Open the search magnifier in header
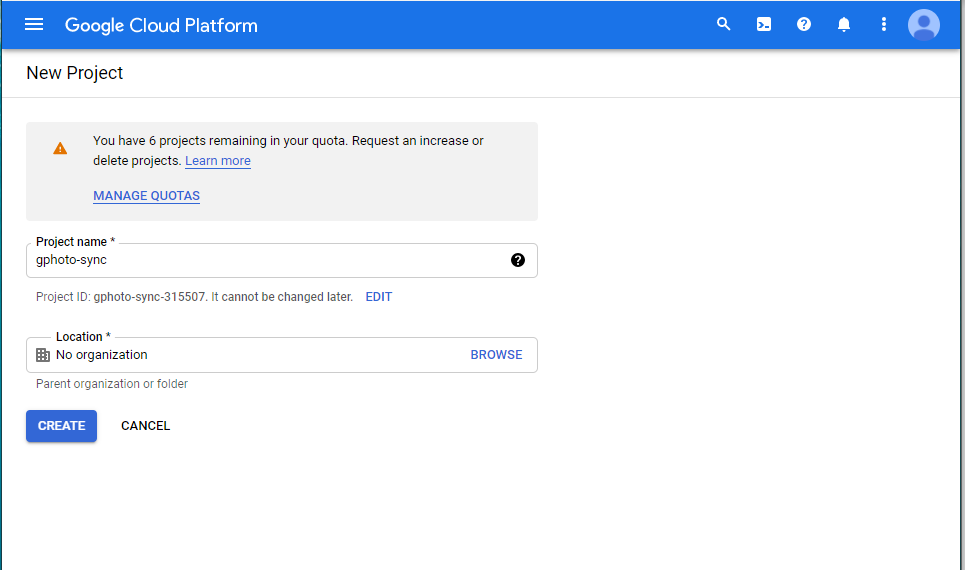The image size is (965, 570). (724, 25)
